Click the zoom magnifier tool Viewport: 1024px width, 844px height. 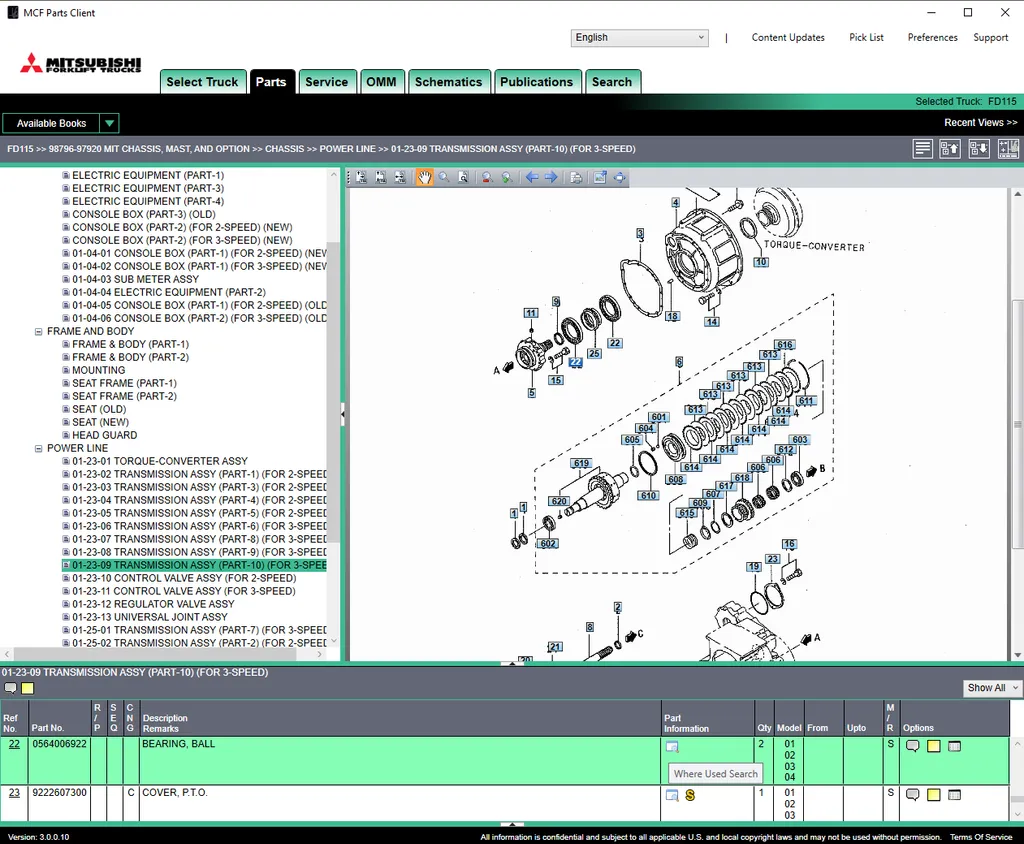(444, 177)
